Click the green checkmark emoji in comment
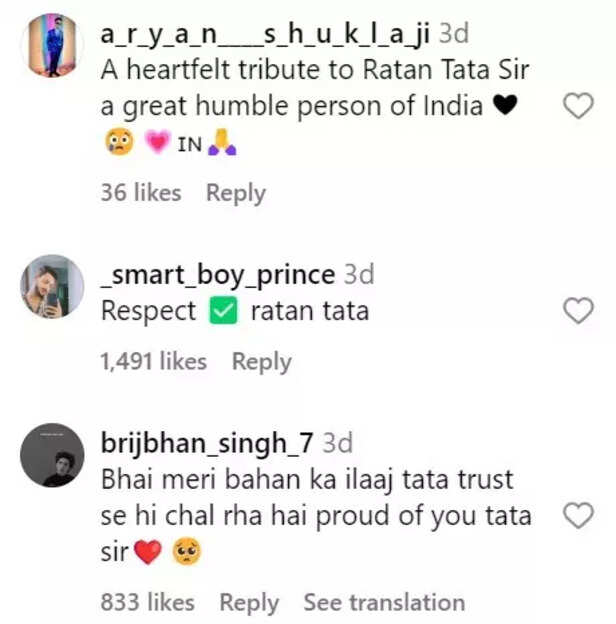 pos(223,310)
